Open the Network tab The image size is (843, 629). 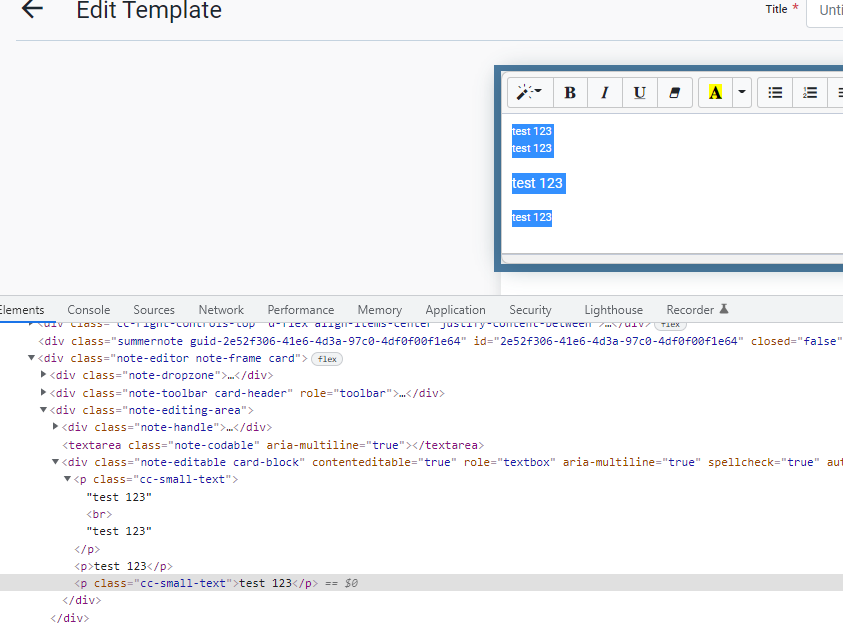click(x=221, y=310)
